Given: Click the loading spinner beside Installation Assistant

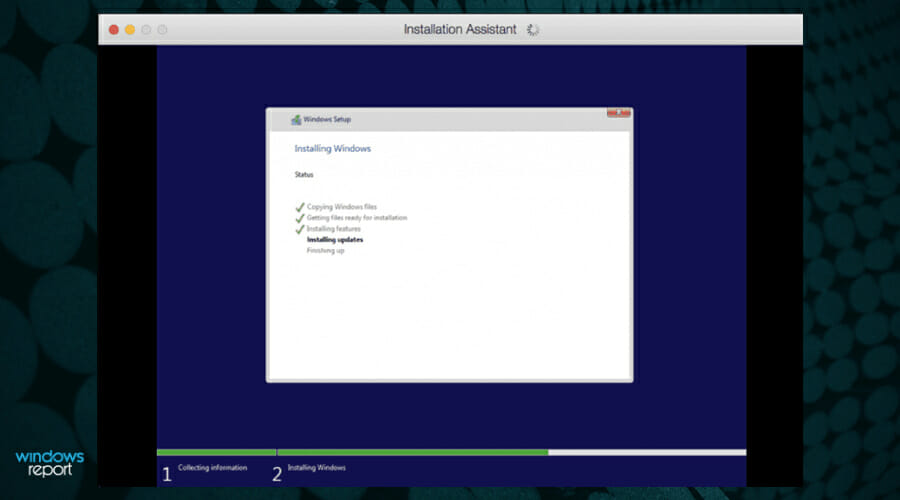Looking at the screenshot, I should tap(533, 30).
